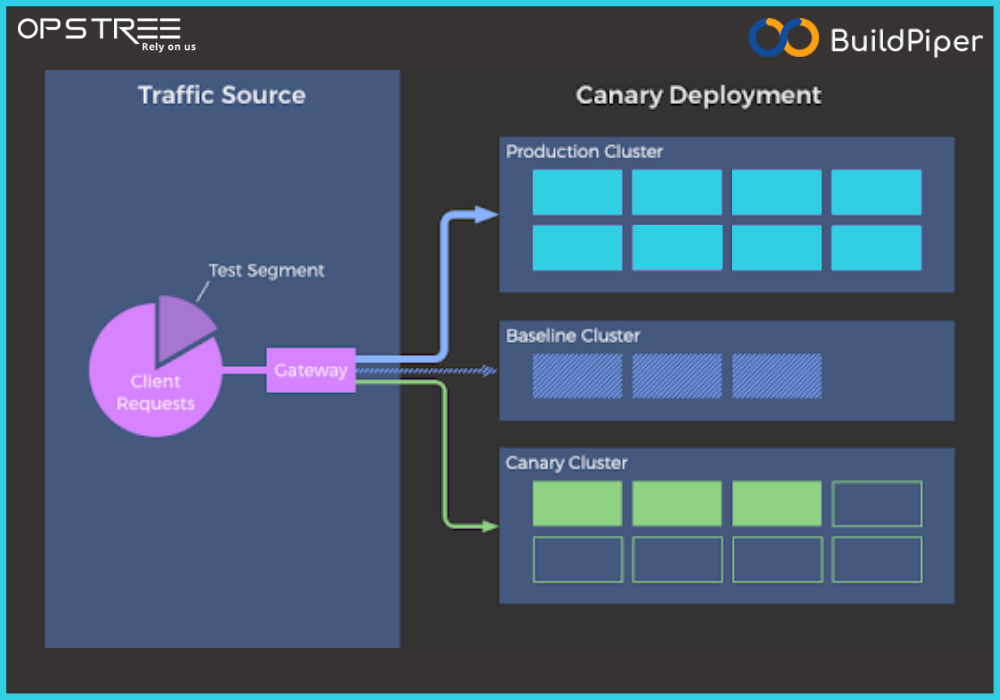This screenshot has width=1000, height=700.
Task: Select the OPSTREE logo
Action: pyautogui.click(x=97, y=29)
